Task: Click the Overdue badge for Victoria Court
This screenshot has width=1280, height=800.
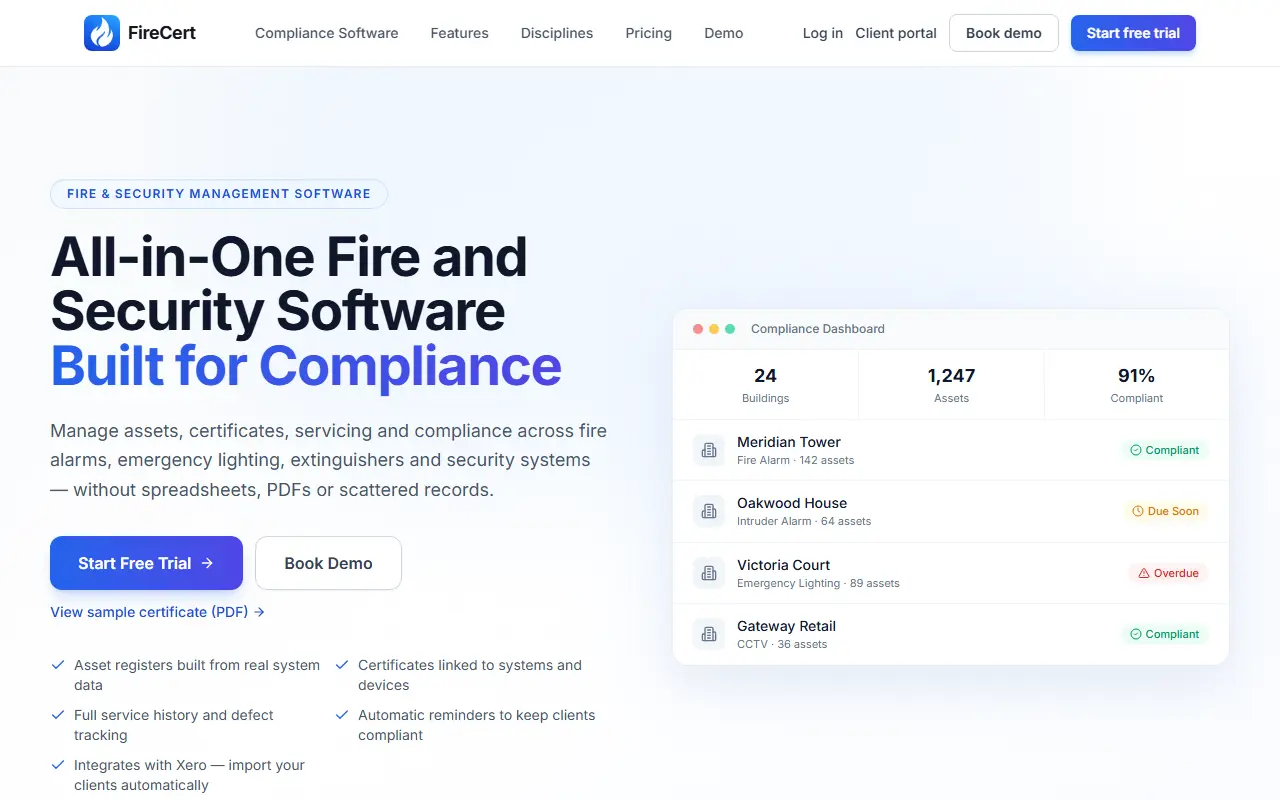Action: click(1169, 573)
